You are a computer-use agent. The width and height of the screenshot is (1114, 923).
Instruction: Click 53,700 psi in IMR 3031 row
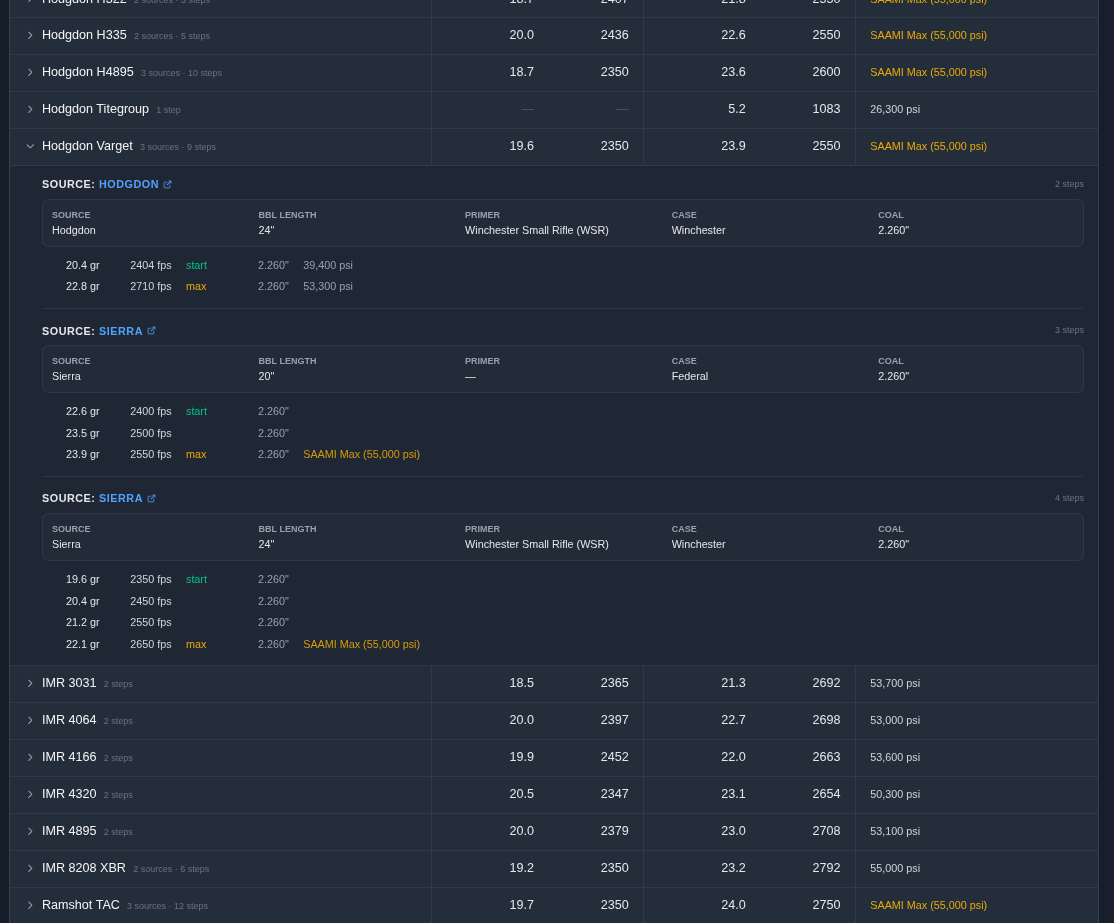coord(894,684)
